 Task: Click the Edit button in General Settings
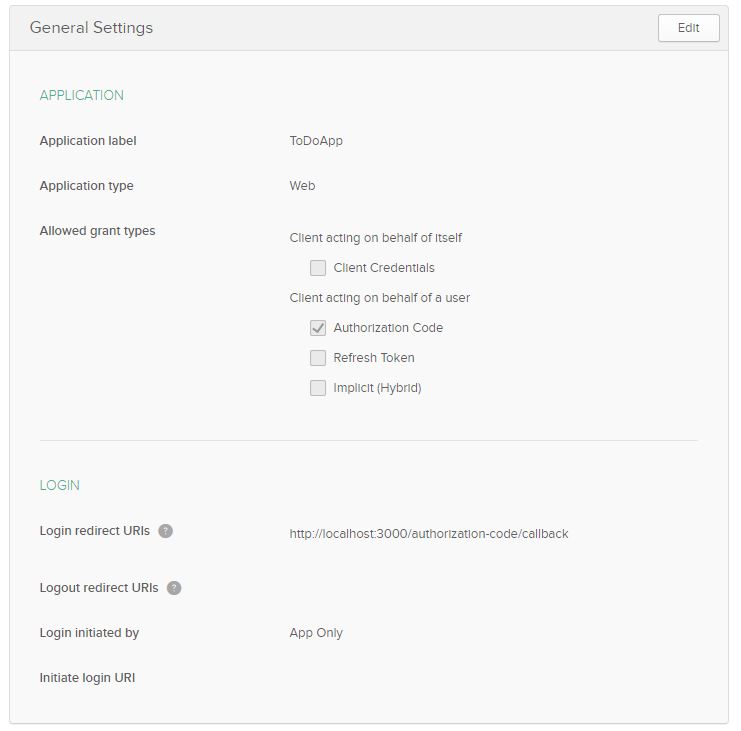(x=688, y=28)
